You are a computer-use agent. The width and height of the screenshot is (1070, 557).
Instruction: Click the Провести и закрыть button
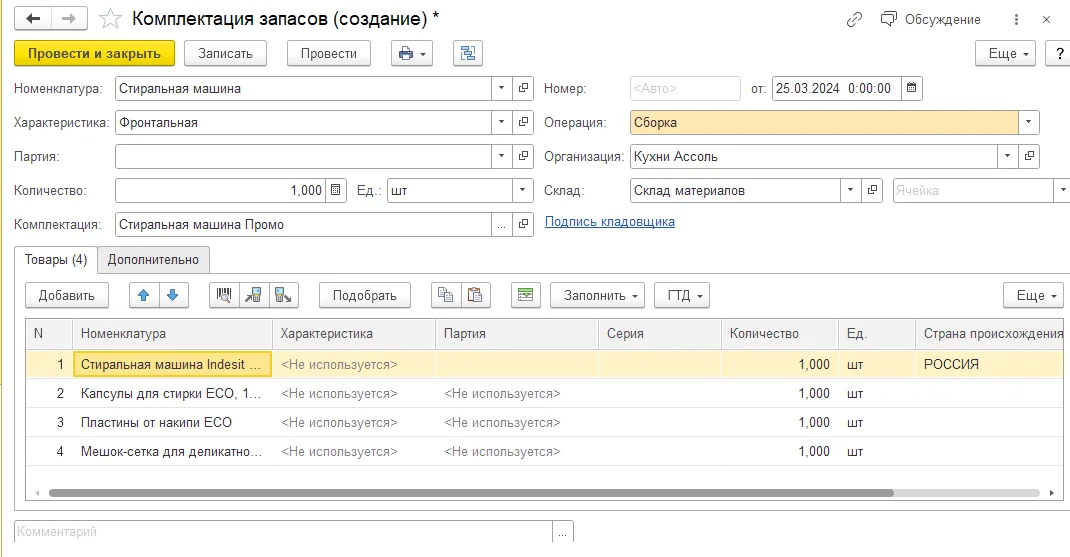94,53
